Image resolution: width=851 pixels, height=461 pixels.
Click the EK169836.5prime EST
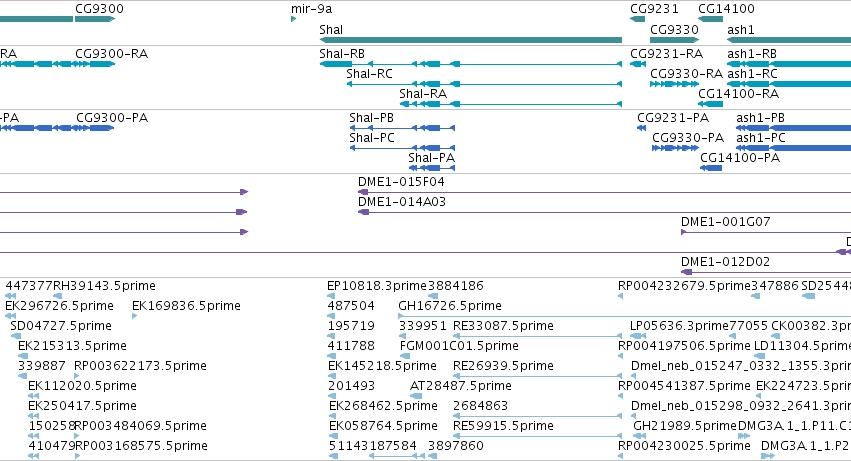point(135,316)
